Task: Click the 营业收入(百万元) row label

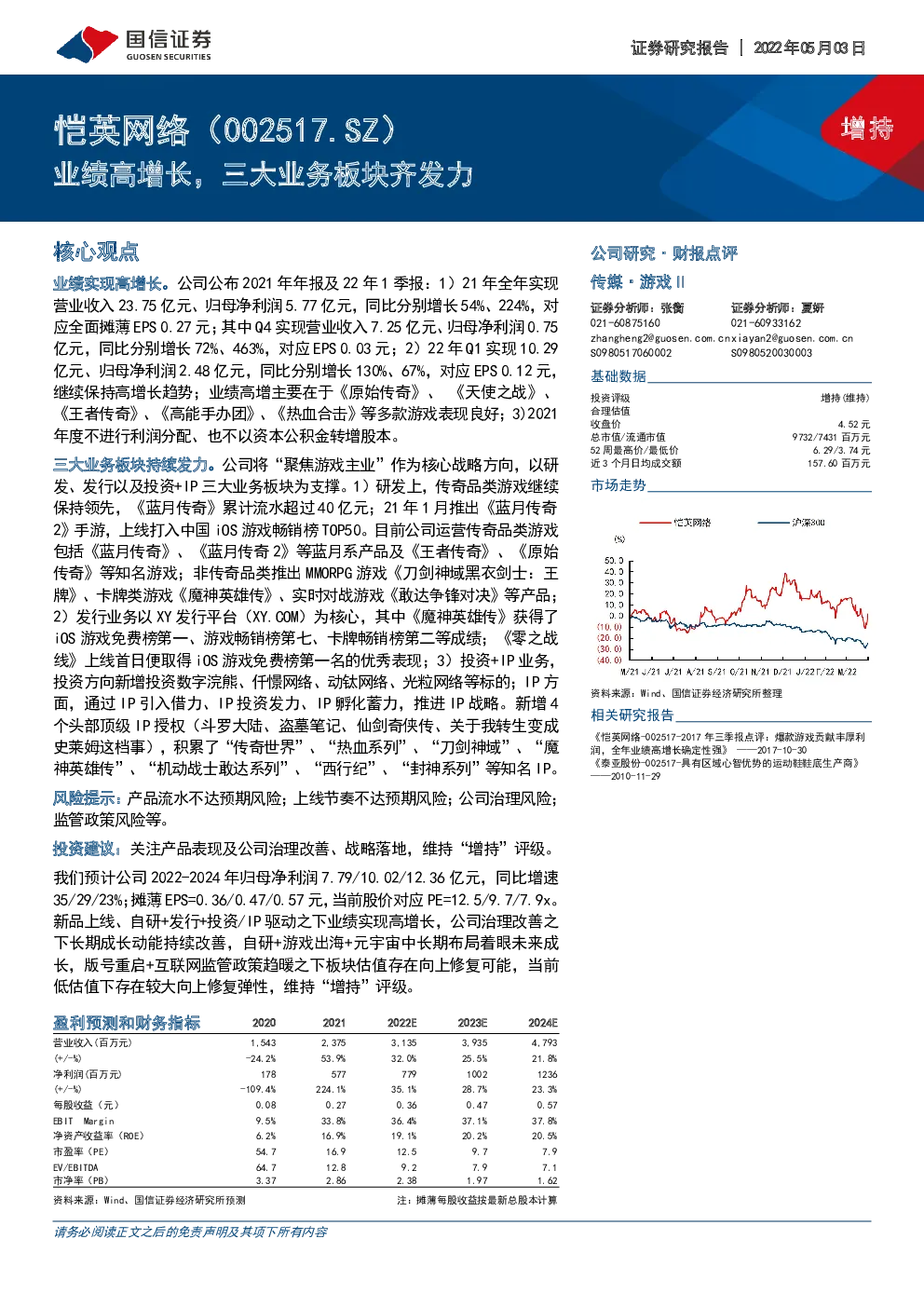Action: pos(92,1043)
